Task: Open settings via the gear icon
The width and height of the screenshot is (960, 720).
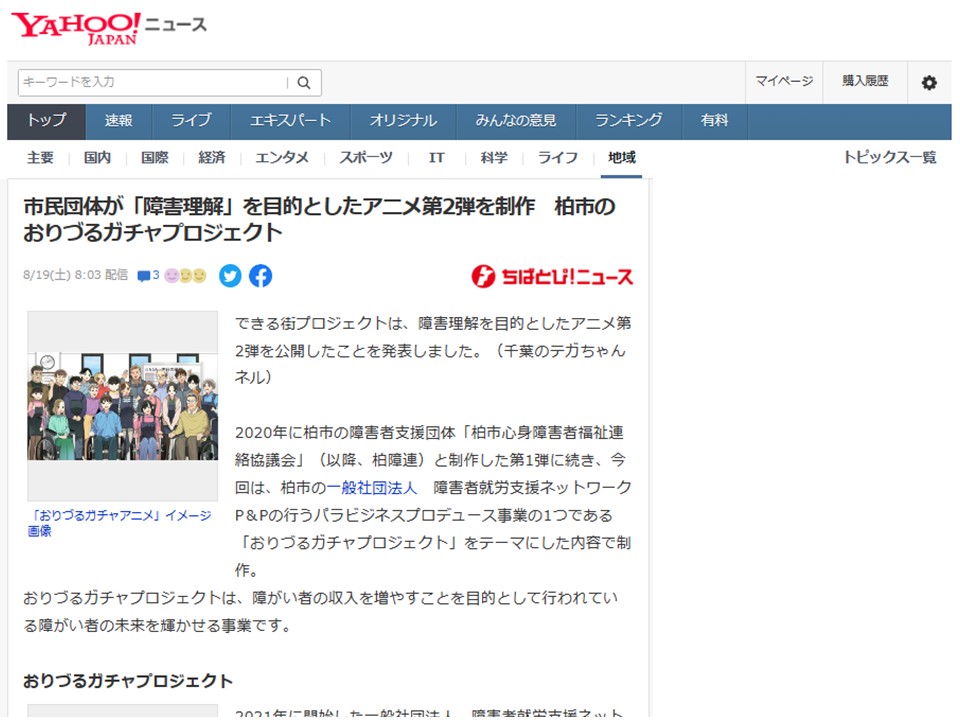Action: coord(929,83)
